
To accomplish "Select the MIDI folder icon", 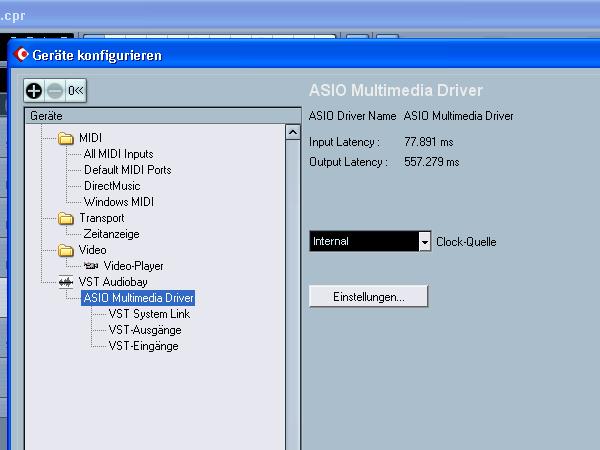I will (x=66, y=138).
